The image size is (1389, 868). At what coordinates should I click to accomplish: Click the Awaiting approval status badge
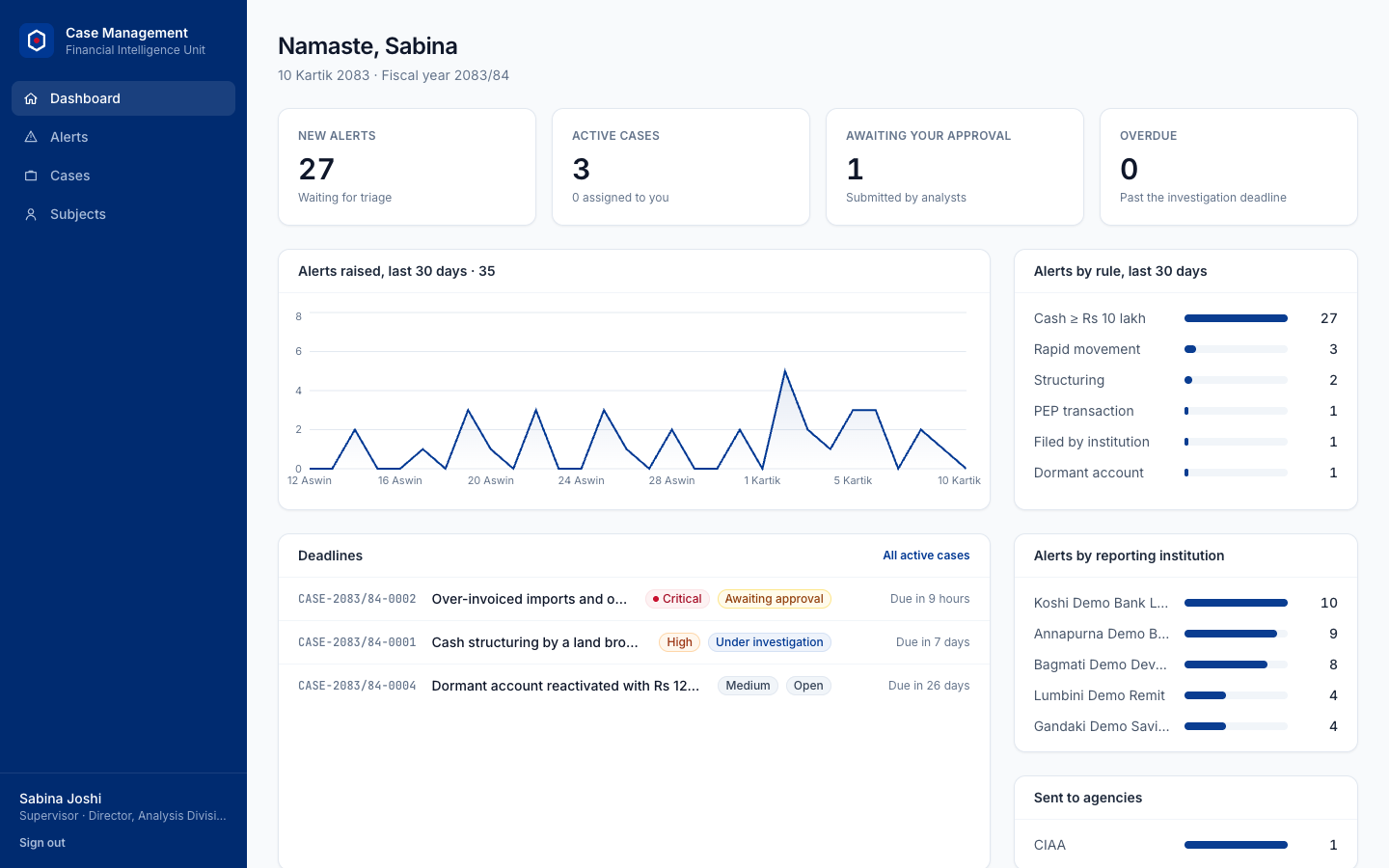tap(775, 599)
